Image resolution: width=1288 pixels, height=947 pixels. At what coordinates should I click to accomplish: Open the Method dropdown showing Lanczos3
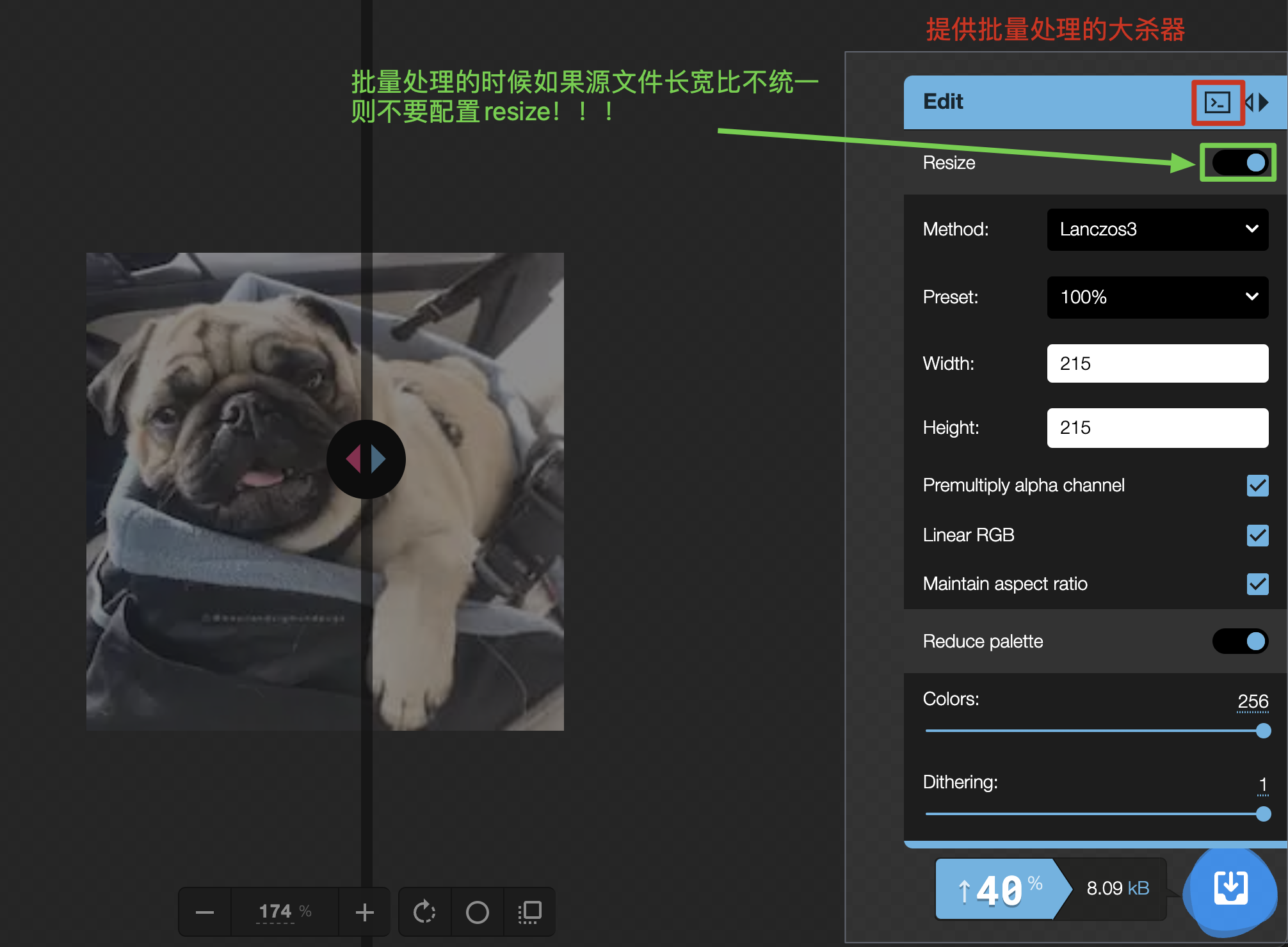click(1157, 229)
